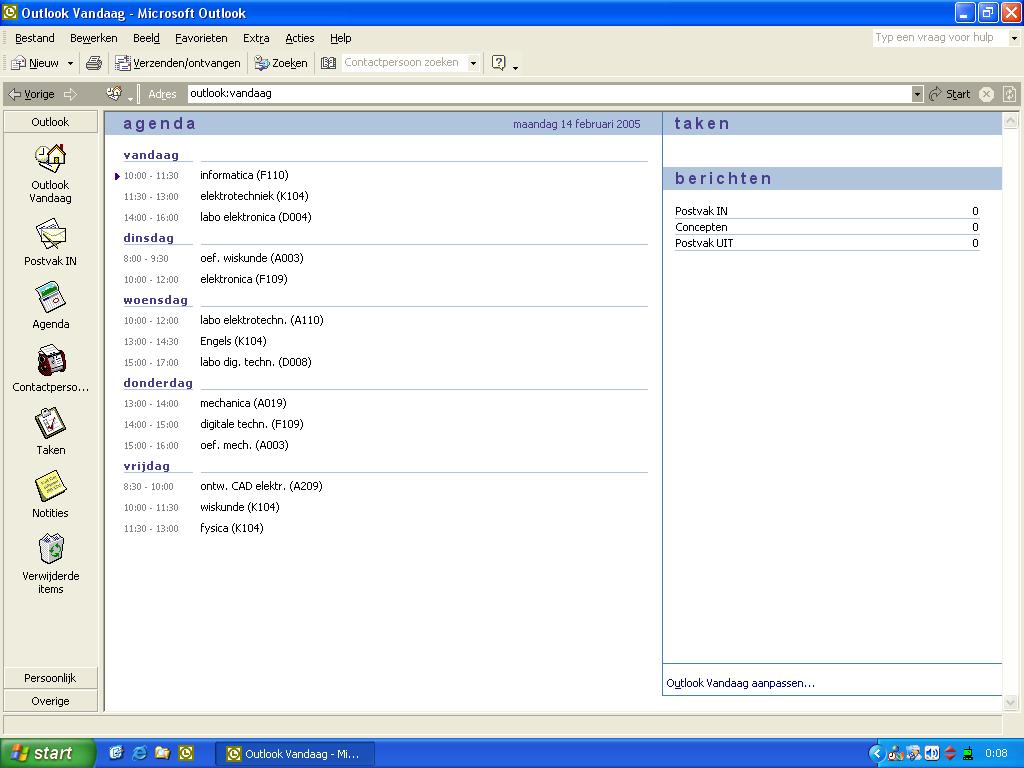The height and width of the screenshot is (768, 1024).
Task: Expand hidden system tray icons arrow
Action: point(877,753)
